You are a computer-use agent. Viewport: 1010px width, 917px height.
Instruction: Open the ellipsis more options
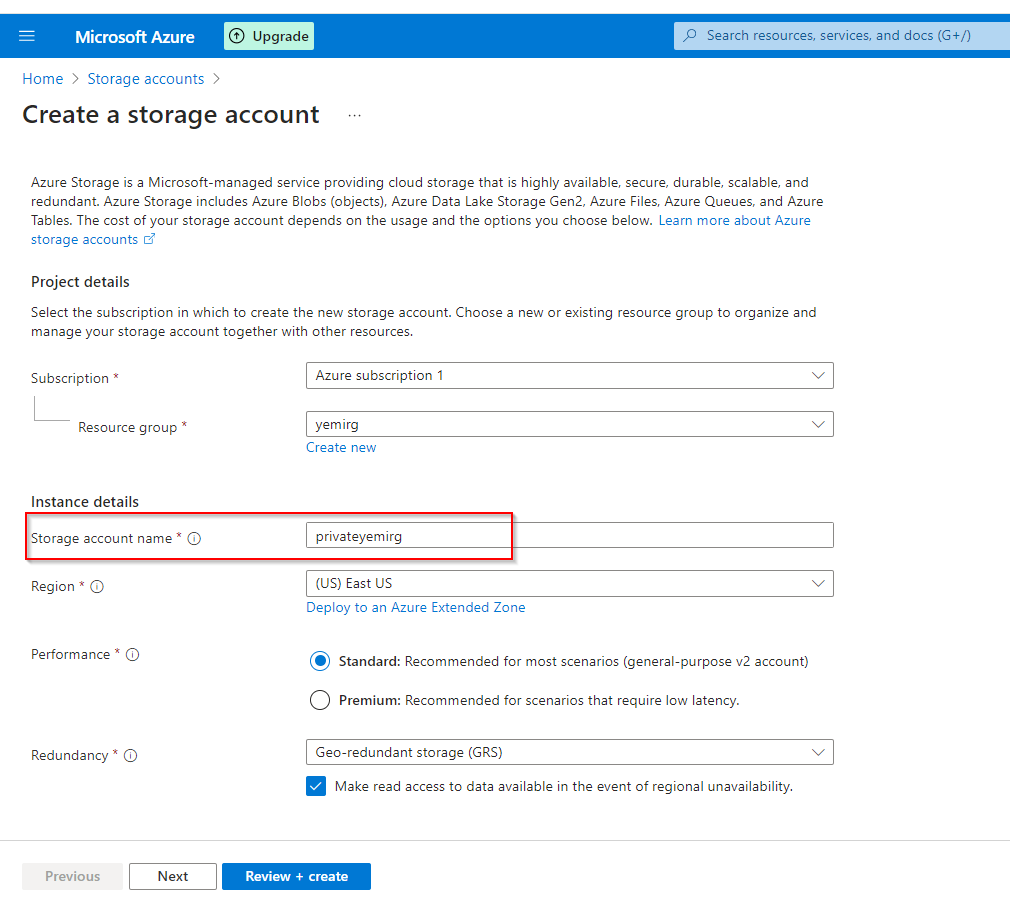click(354, 116)
